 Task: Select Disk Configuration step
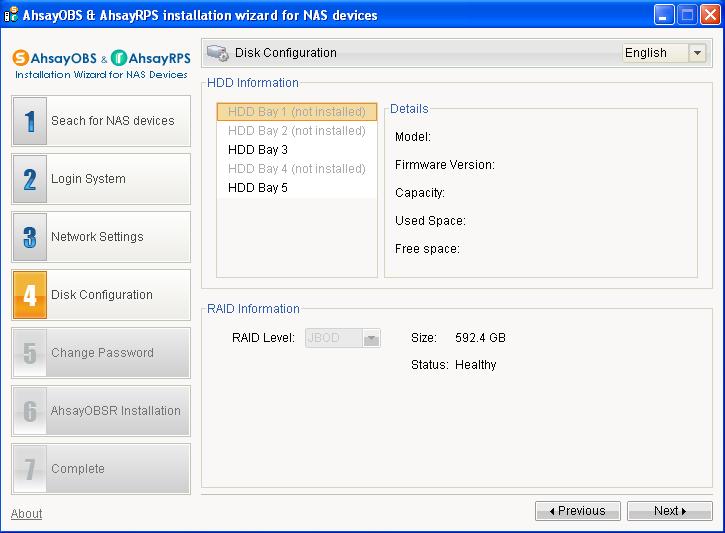101,295
